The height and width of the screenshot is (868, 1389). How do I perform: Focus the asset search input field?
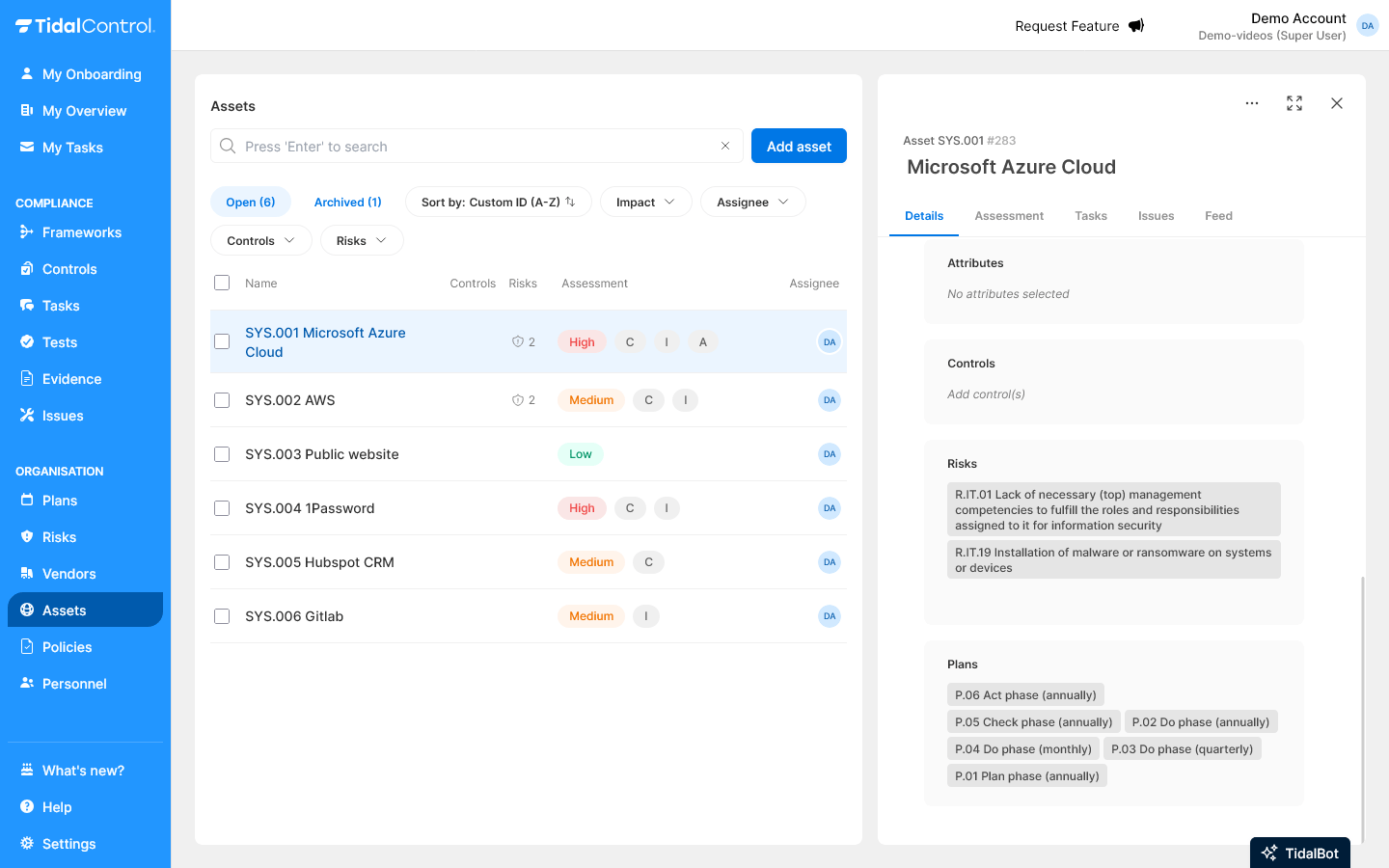(x=473, y=147)
